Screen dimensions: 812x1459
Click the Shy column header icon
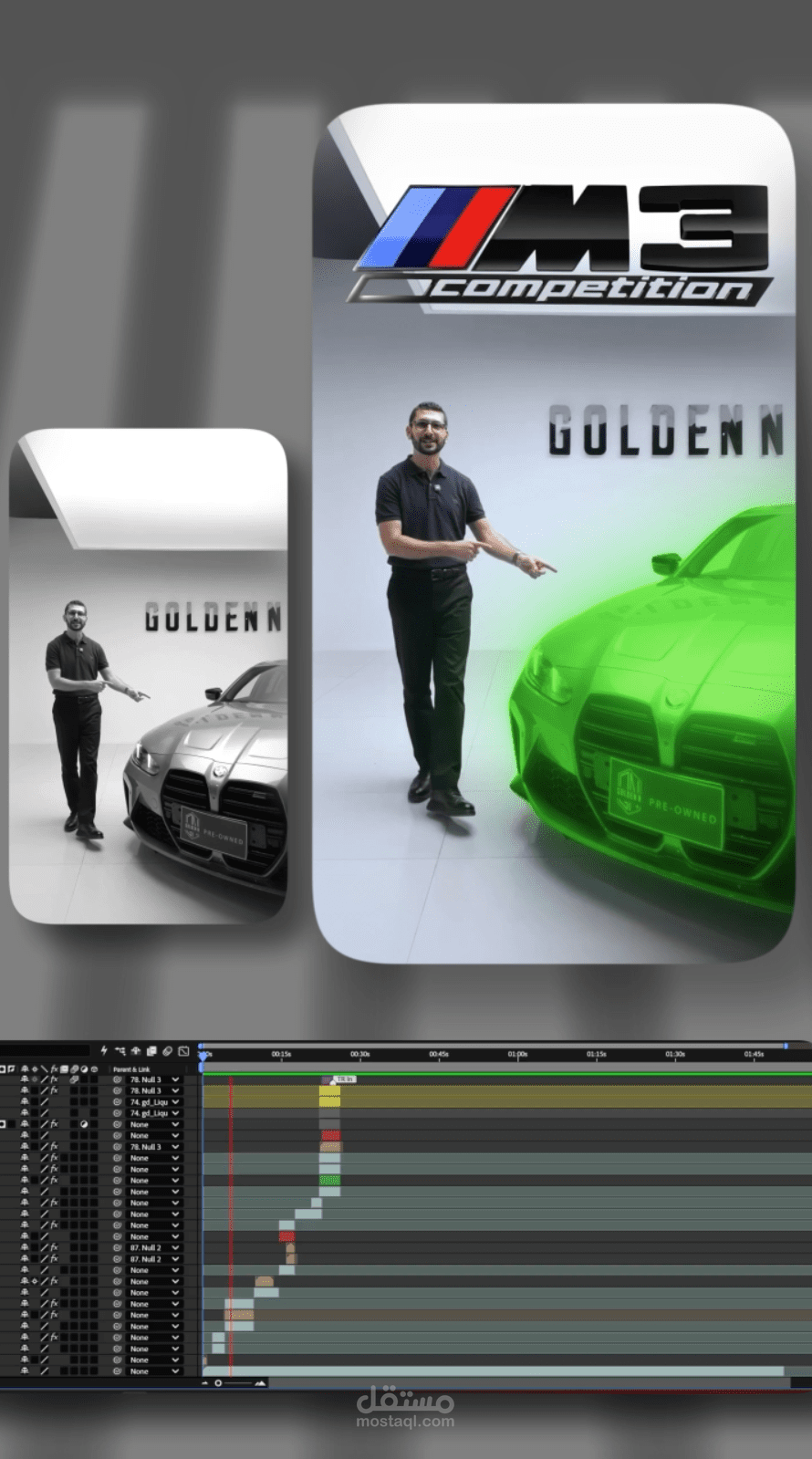[x=25, y=1069]
